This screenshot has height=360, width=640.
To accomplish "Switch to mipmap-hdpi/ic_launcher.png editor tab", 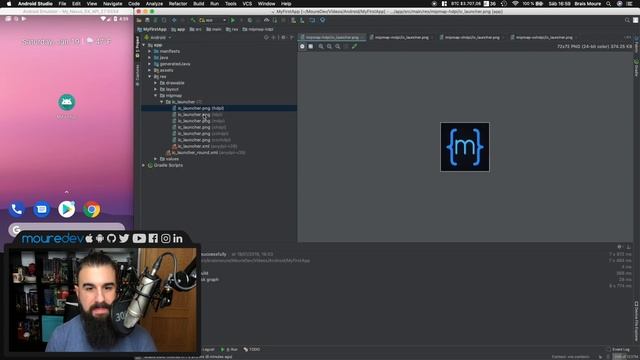I will point(332,38).
